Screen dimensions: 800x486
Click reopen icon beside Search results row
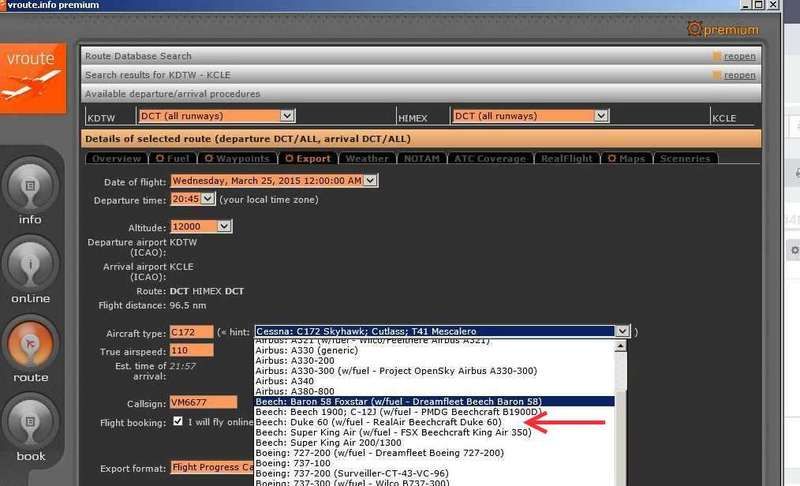[x=717, y=75]
